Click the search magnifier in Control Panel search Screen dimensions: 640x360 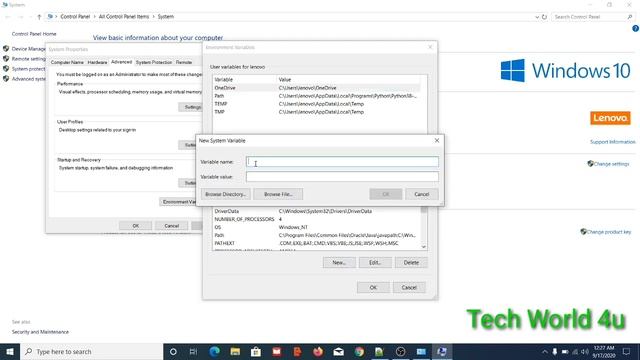[630, 17]
